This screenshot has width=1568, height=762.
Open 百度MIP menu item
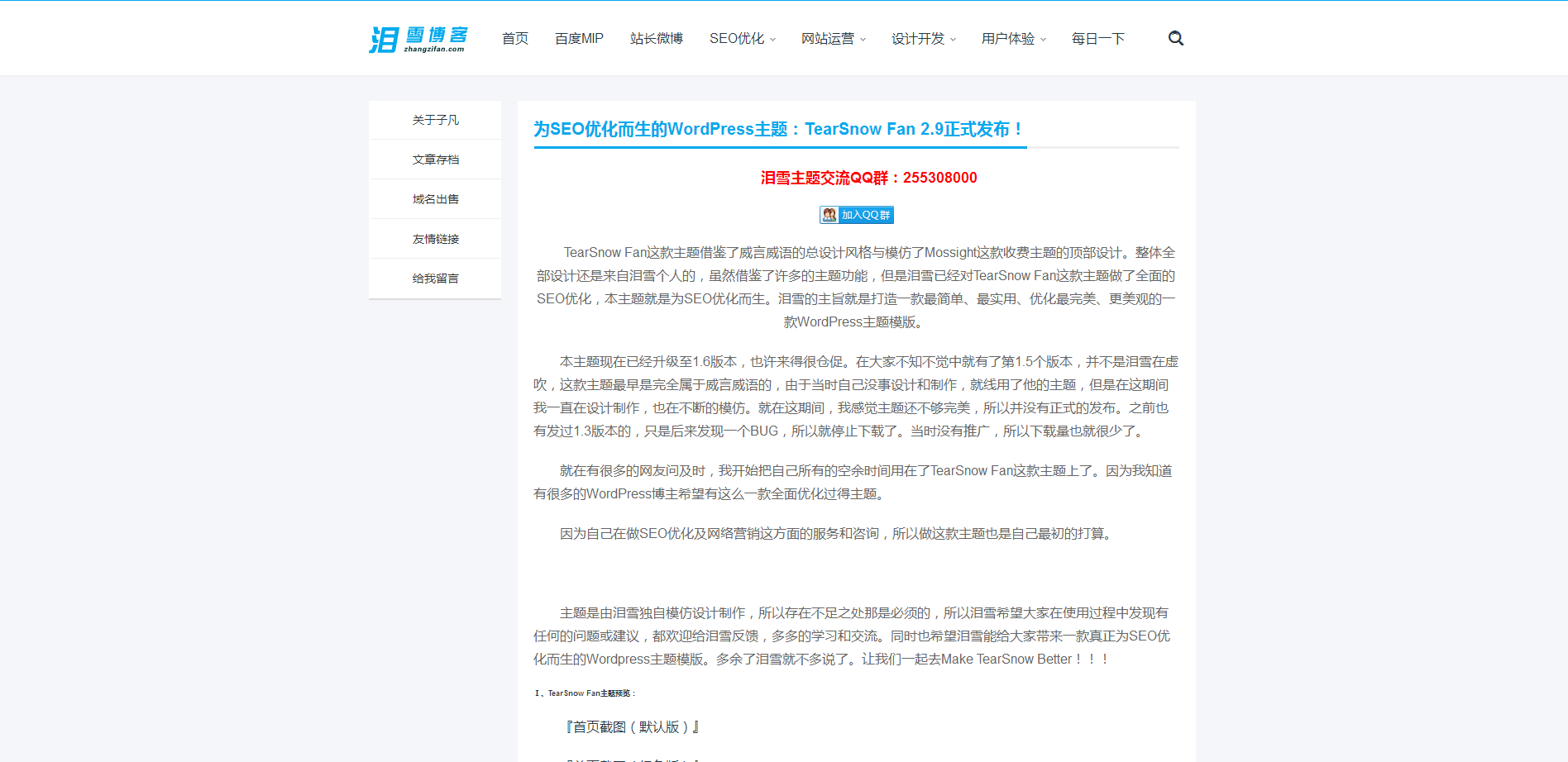pyautogui.click(x=579, y=39)
